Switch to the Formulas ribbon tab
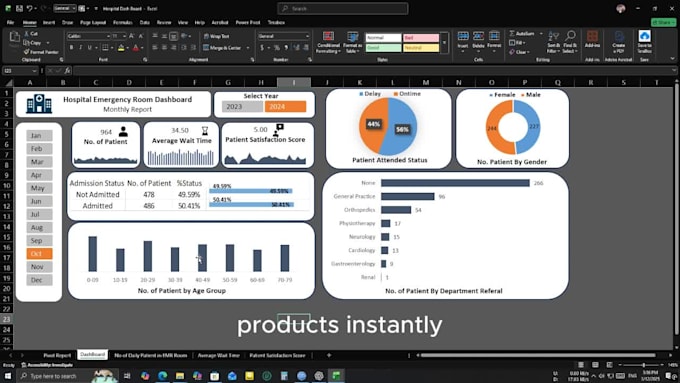The image size is (680, 383). pos(123,22)
